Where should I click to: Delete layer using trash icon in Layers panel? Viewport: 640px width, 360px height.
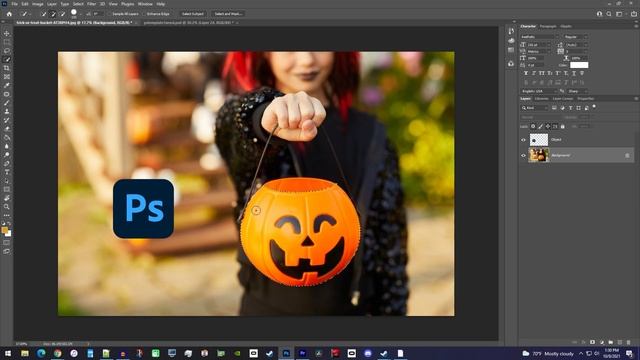point(629,342)
